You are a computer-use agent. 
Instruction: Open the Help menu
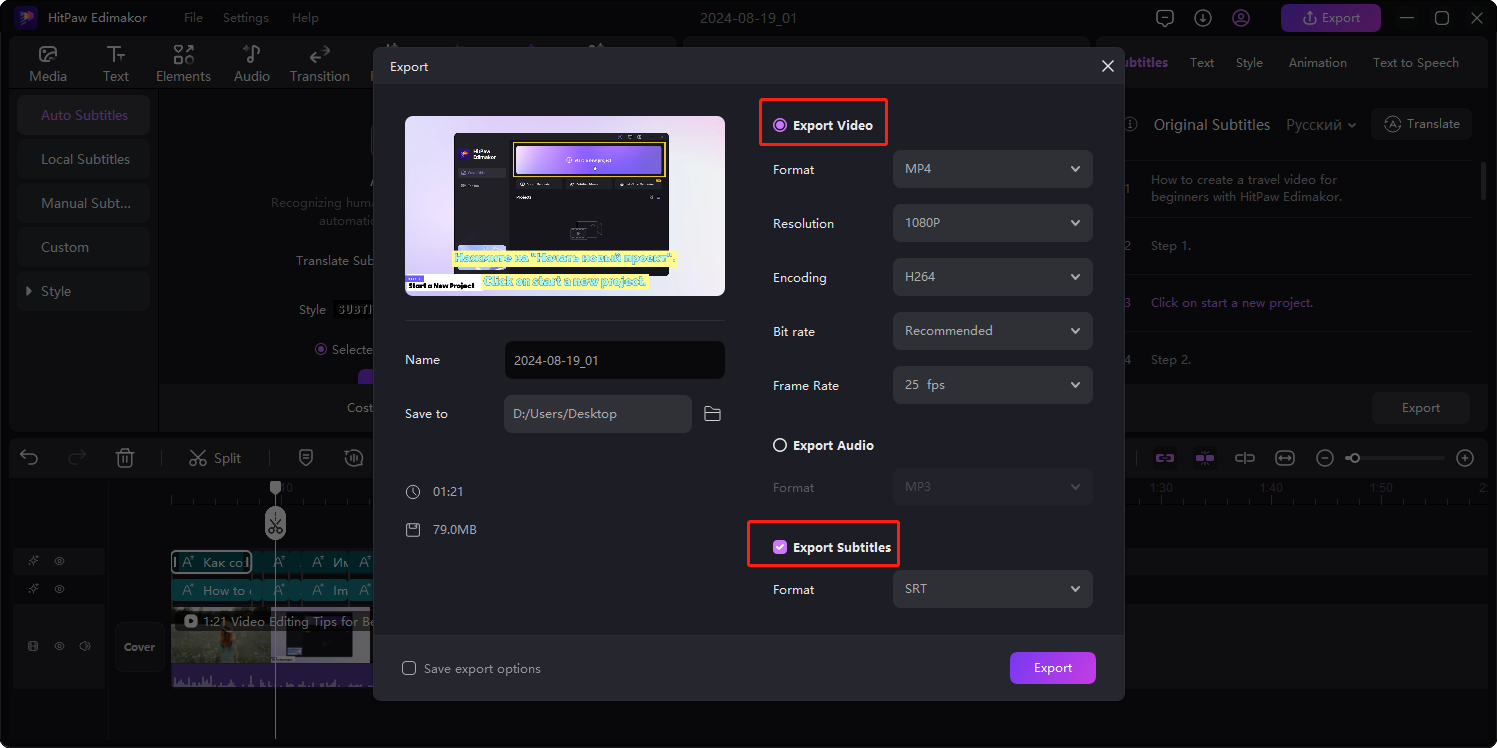coord(305,18)
